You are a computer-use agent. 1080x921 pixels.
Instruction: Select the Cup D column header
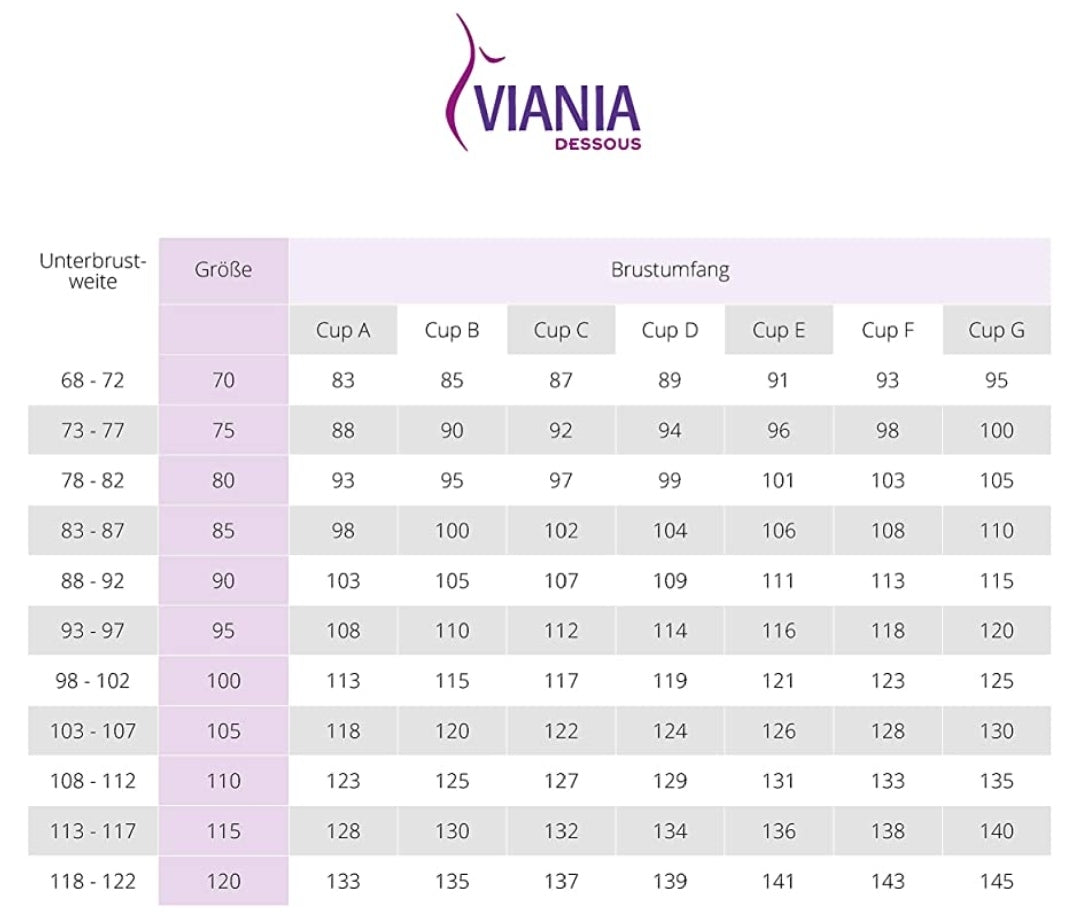pos(670,330)
